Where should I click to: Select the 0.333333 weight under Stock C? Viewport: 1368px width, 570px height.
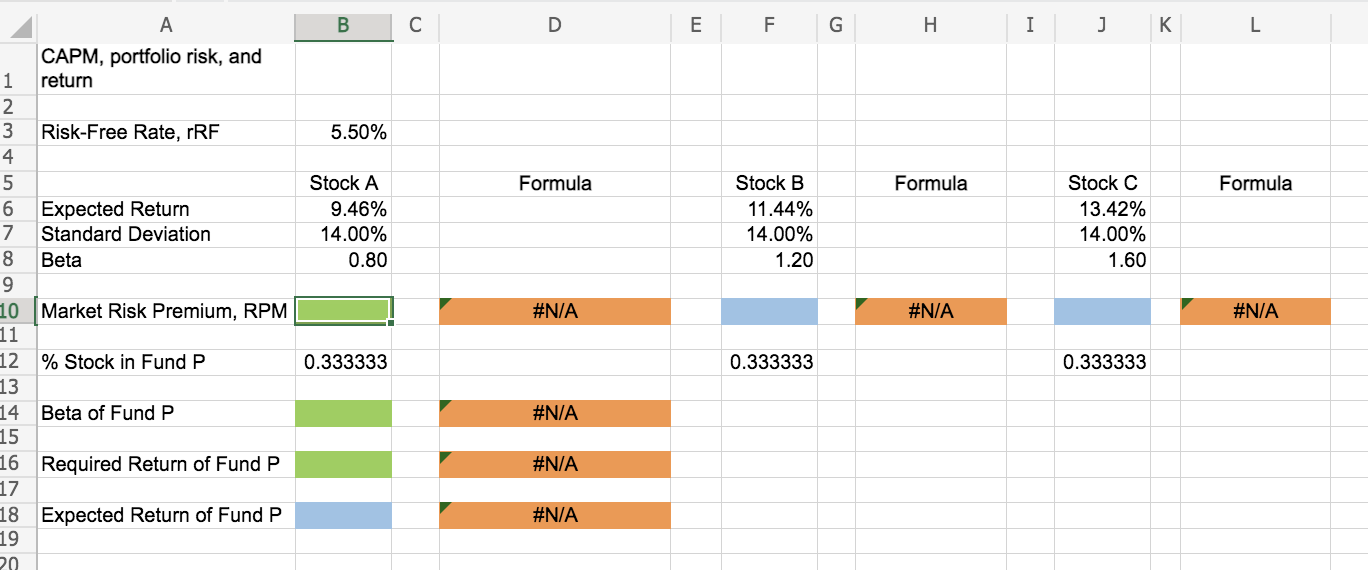point(1102,362)
